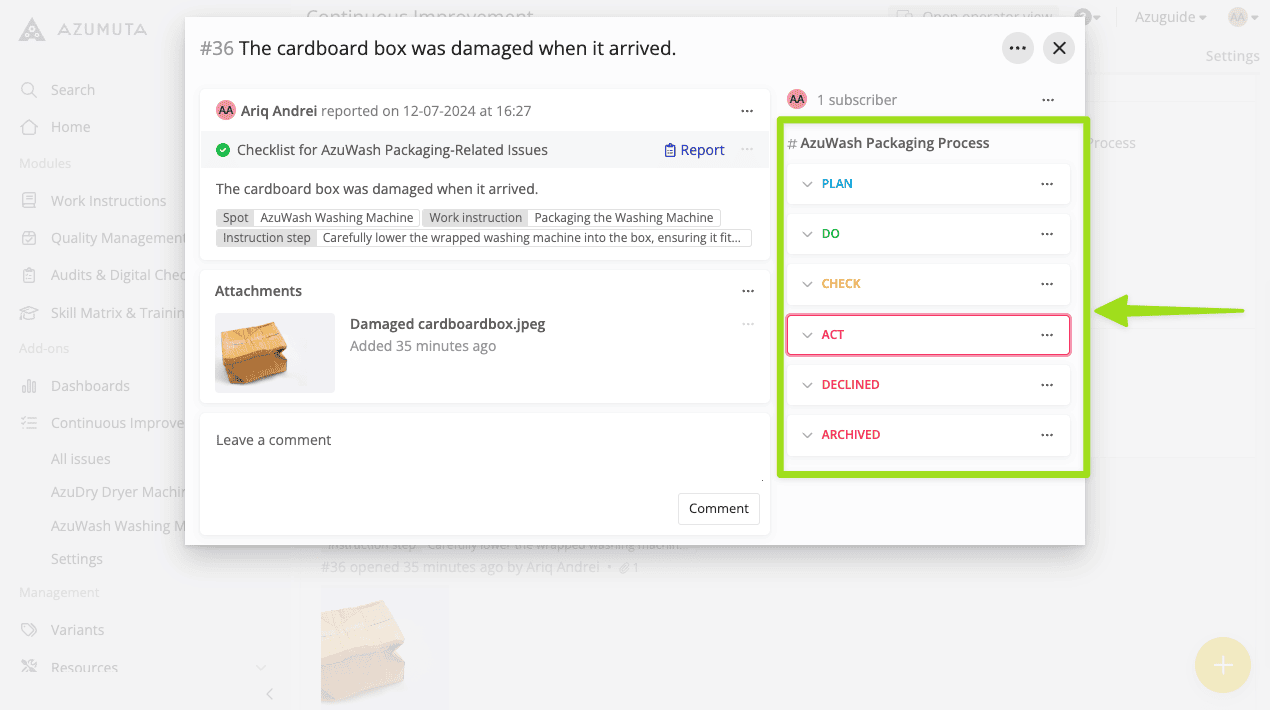Viewport: 1270px width, 710px height.
Task: Open the PLAN stage ellipsis menu
Action: coord(1047,184)
